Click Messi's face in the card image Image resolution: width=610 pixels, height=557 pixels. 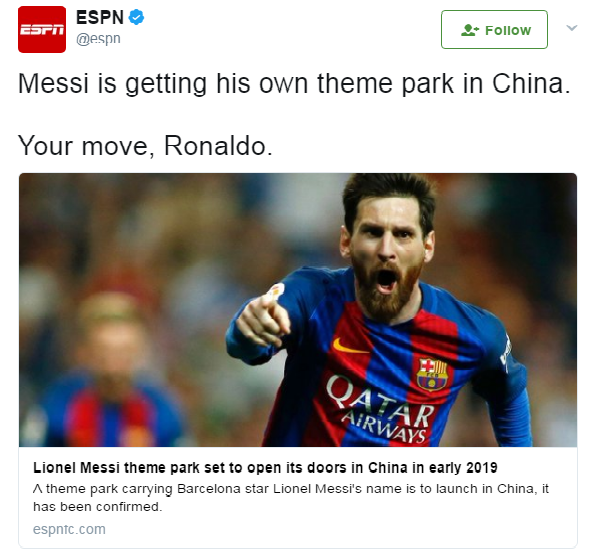coord(387,257)
